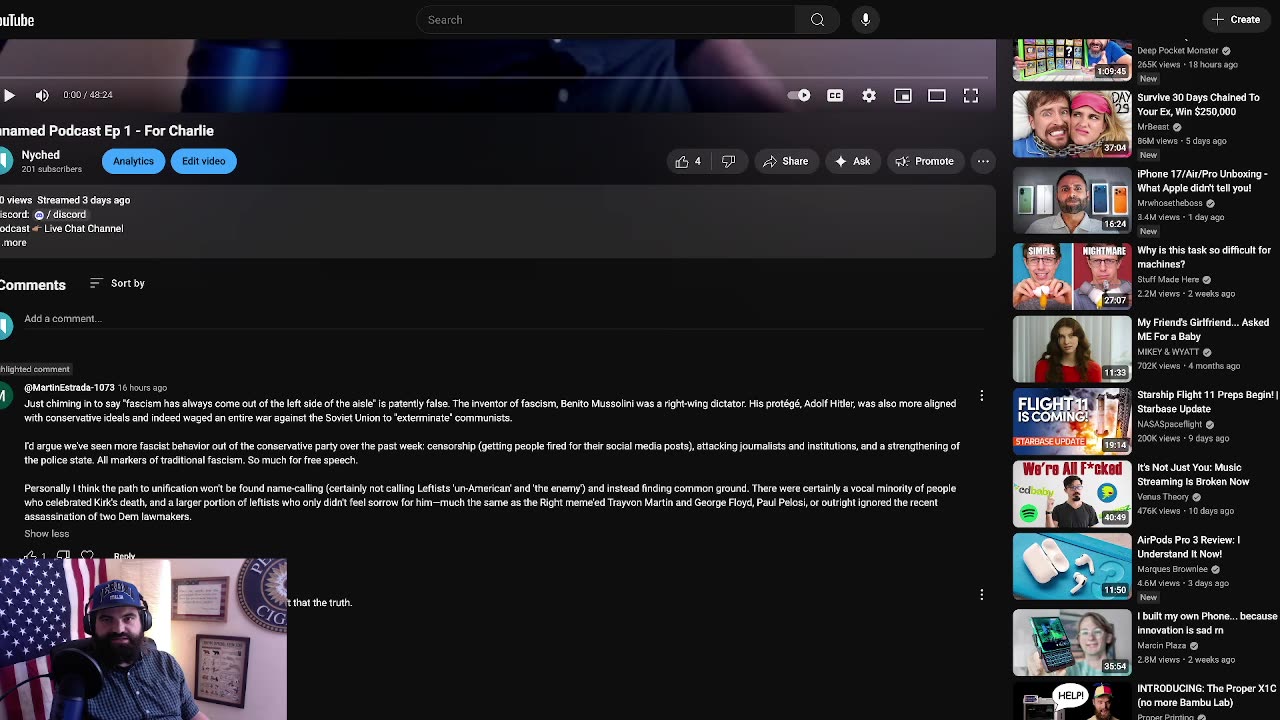
Task: Open the Create menu
Action: [x=1236, y=19]
